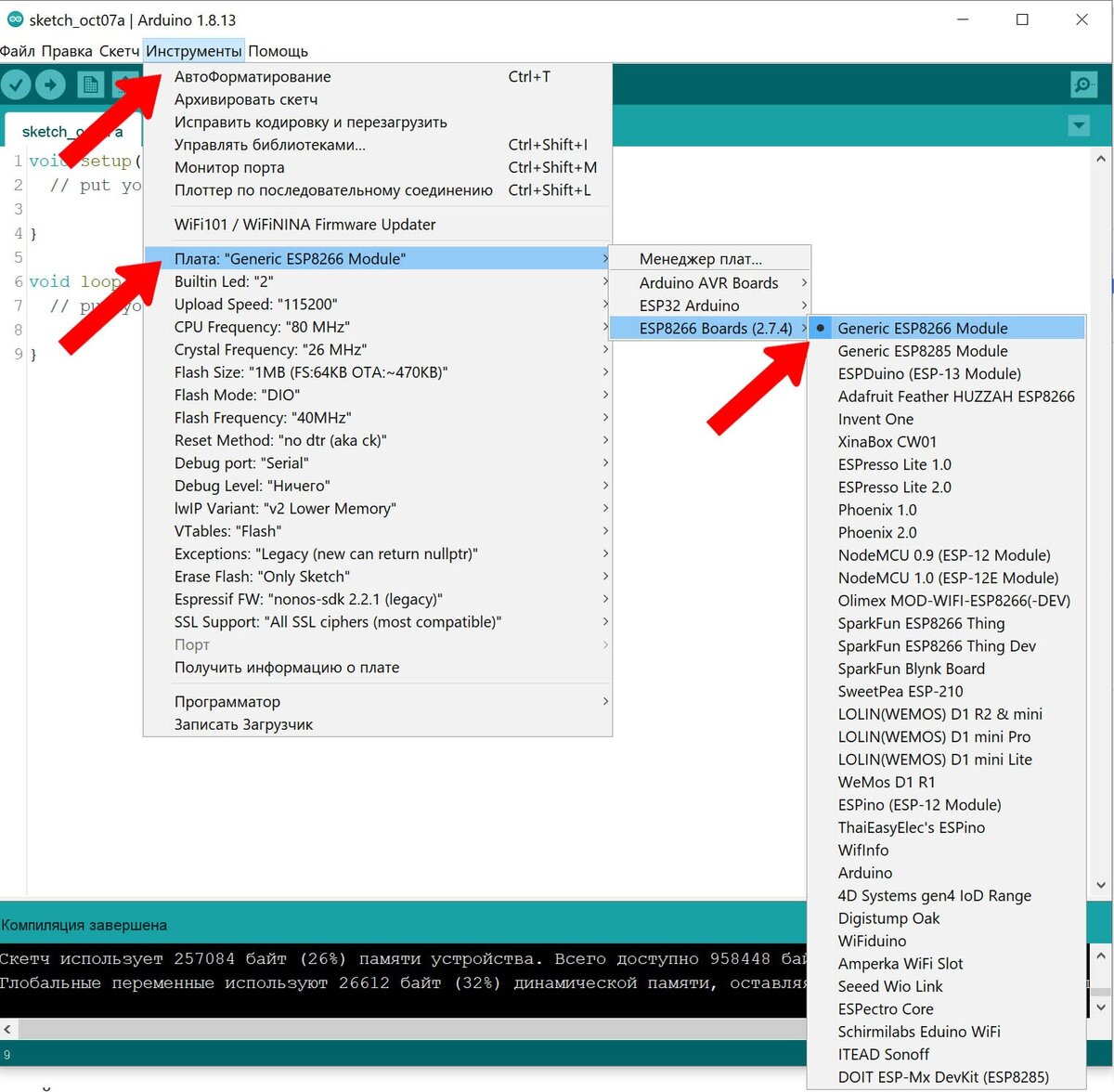
Task: Expand the Upload Speed 115200 submenu
Action: pos(378,305)
